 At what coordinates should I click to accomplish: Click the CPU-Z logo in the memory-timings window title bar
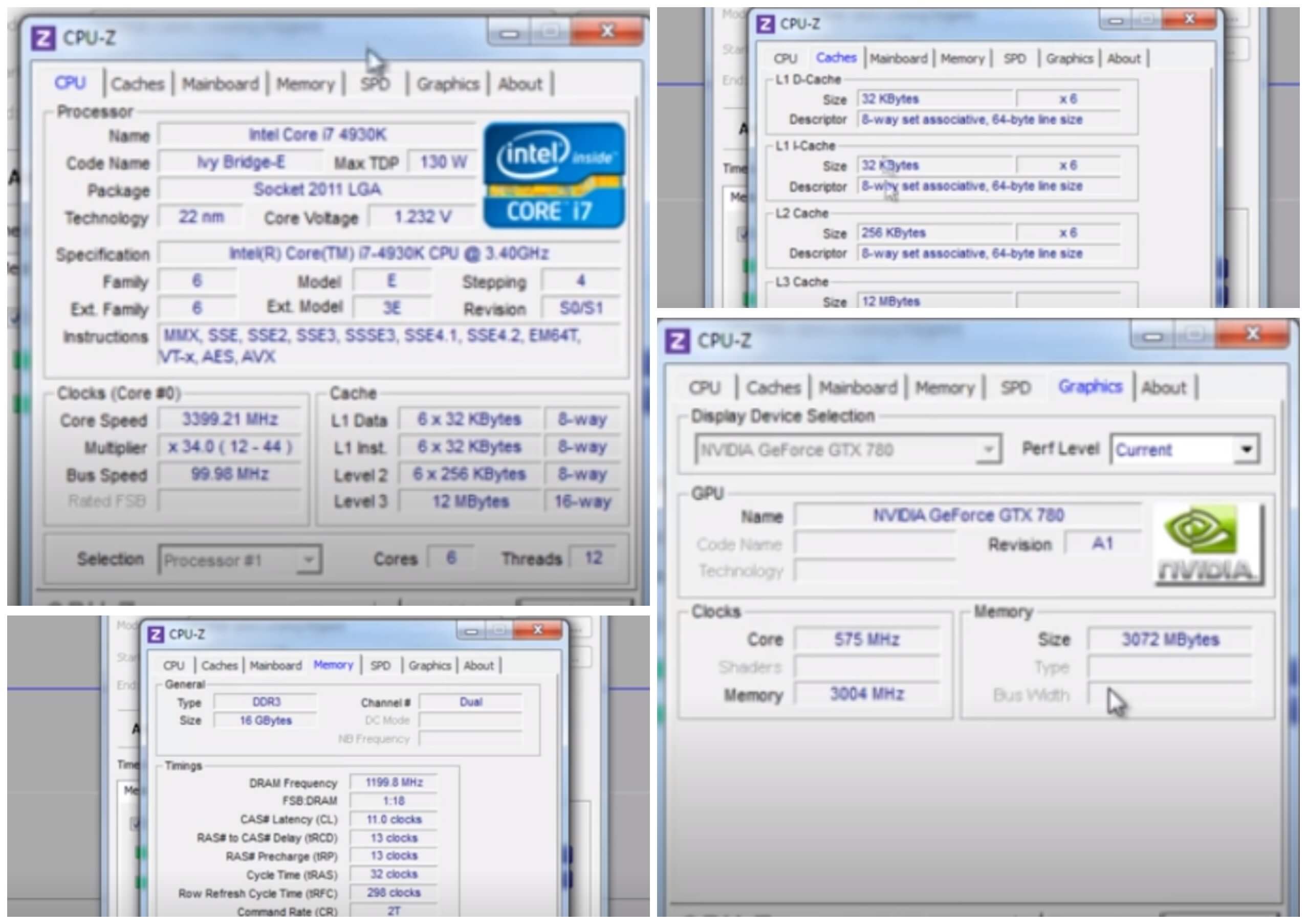[156, 634]
